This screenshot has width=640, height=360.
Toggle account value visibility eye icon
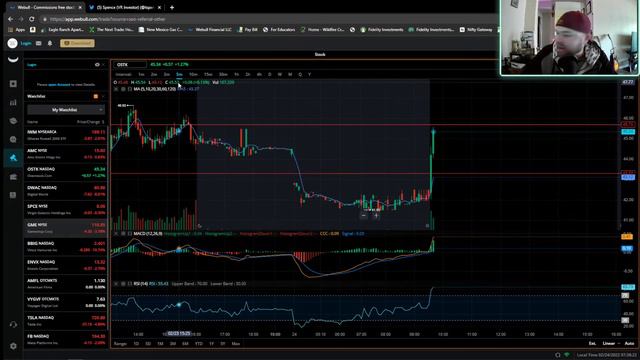coord(97,64)
